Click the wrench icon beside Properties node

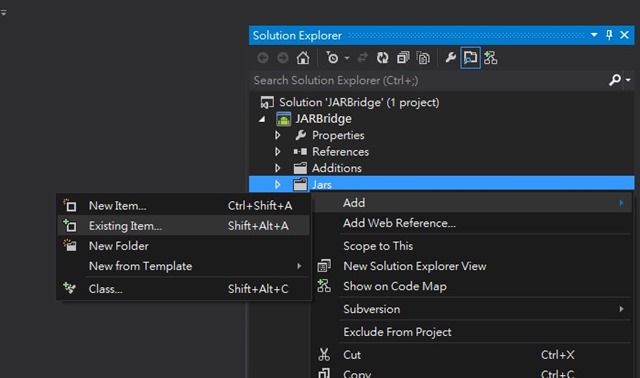tap(300, 135)
